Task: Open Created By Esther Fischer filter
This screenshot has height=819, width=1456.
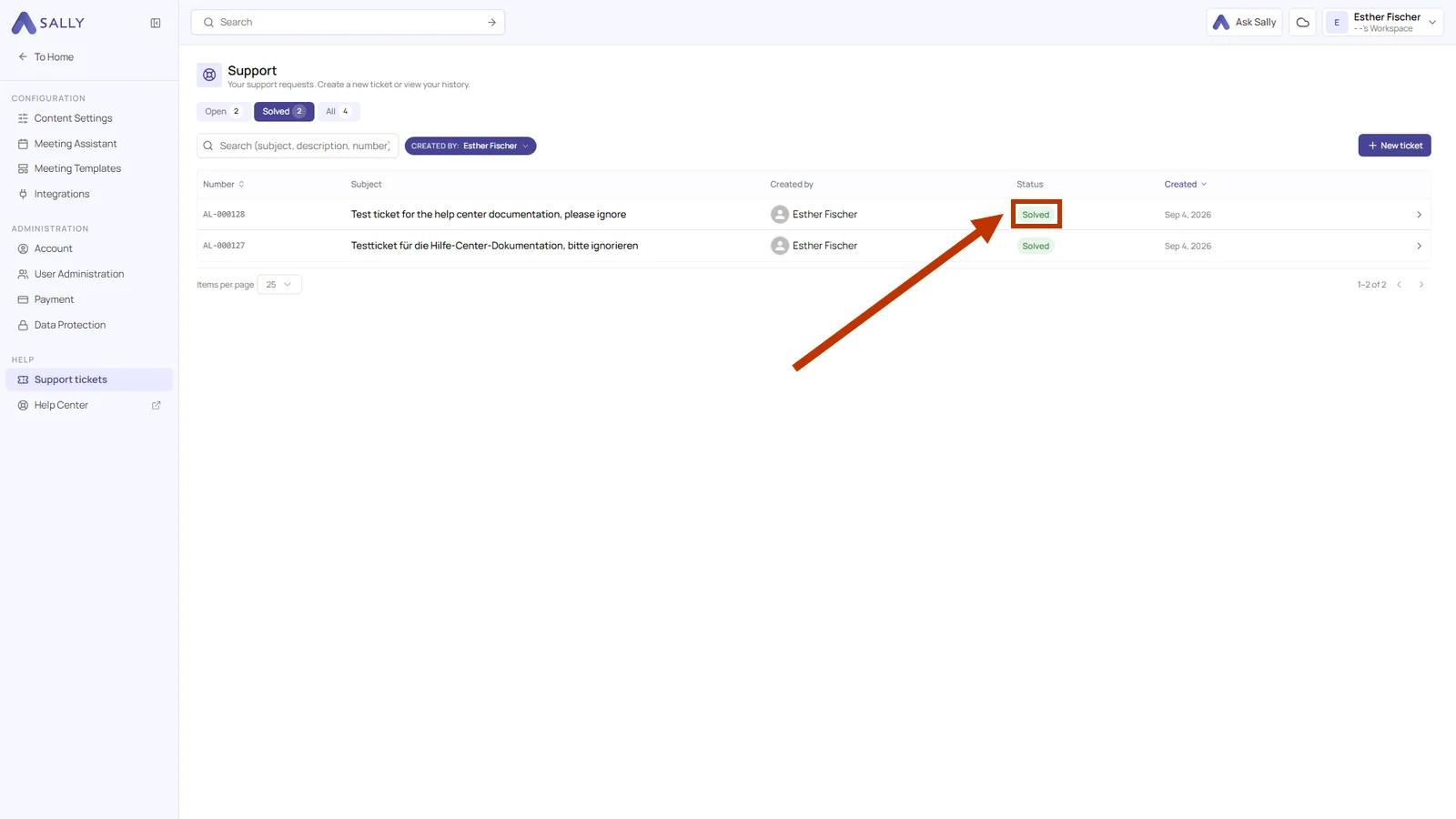Action: point(470,146)
